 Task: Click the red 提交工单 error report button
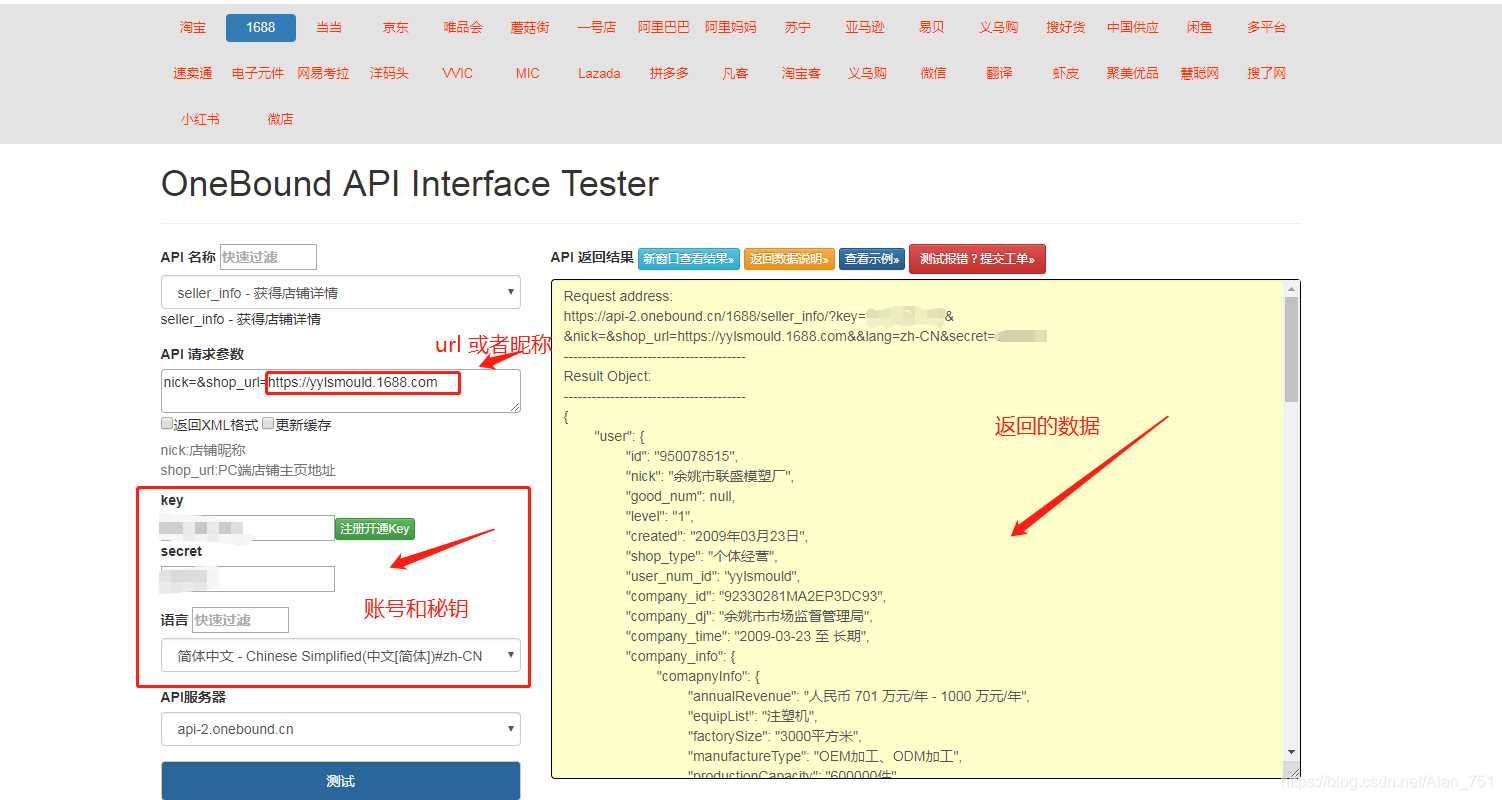[x=977, y=259]
